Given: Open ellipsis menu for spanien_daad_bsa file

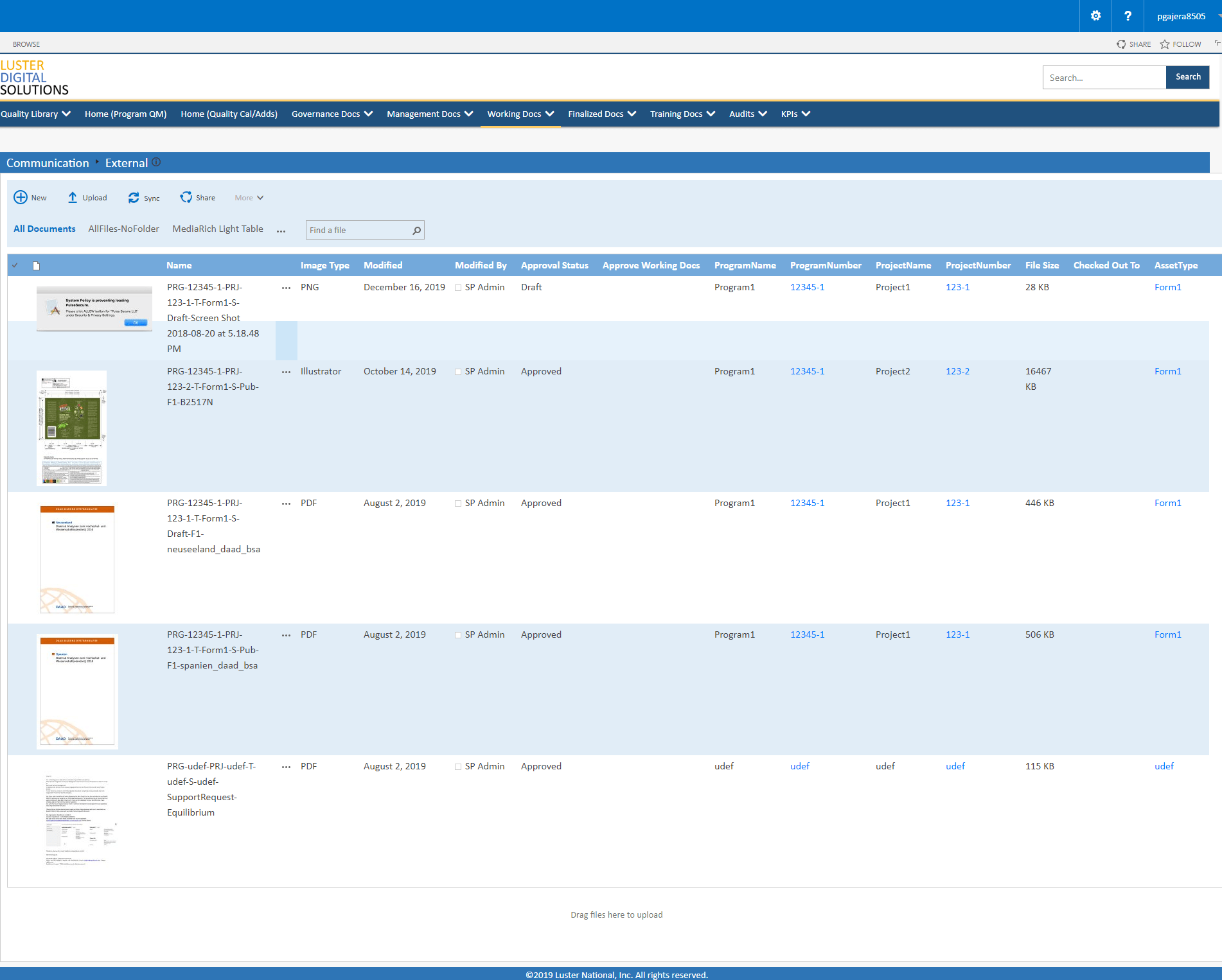Looking at the screenshot, I should pyautogui.click(x=287, y=635).
